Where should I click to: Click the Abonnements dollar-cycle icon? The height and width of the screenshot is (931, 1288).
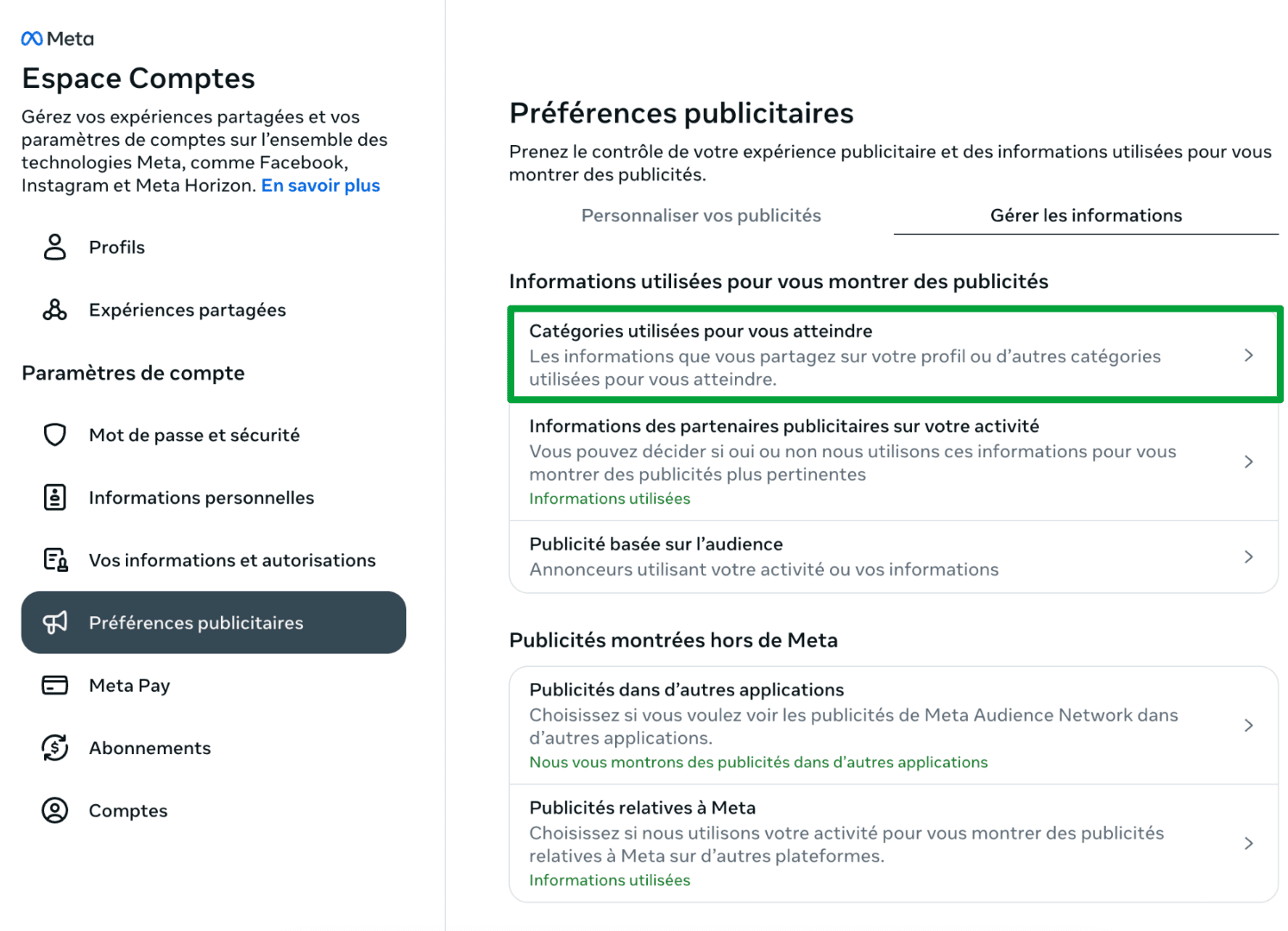(55, 748)
